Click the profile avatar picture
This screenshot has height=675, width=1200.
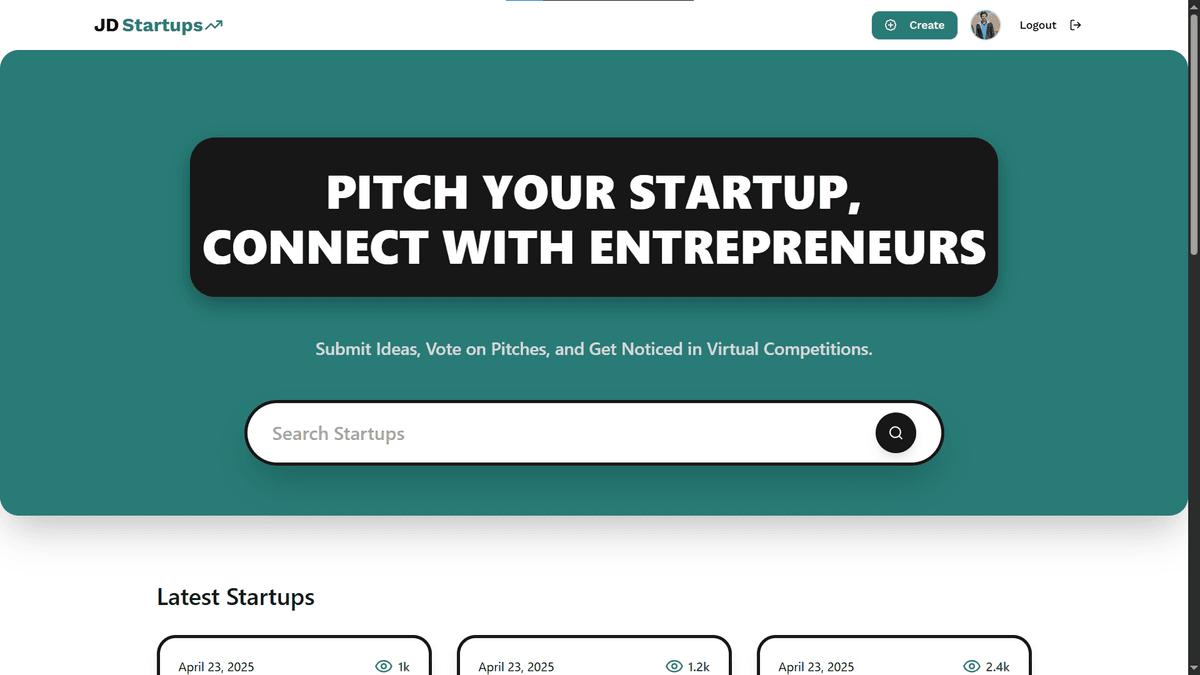986,24
